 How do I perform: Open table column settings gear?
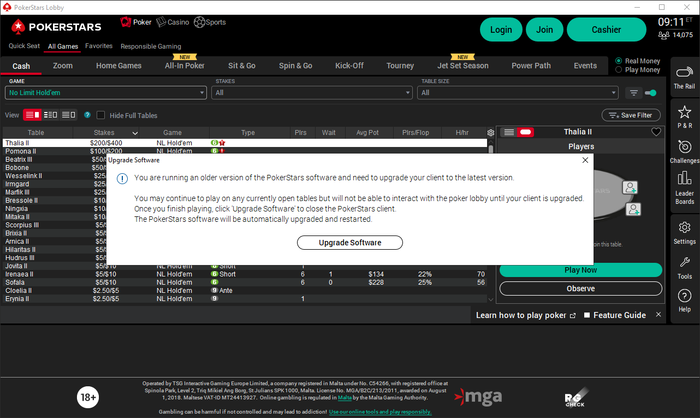490,133
